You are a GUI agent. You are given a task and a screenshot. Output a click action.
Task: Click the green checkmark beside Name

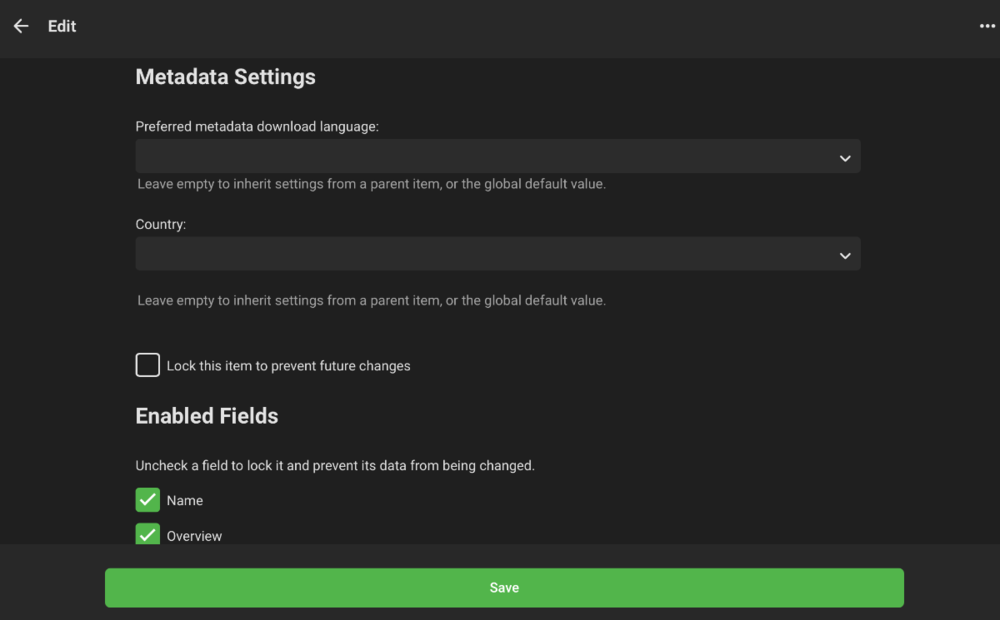tap(147, 499)
